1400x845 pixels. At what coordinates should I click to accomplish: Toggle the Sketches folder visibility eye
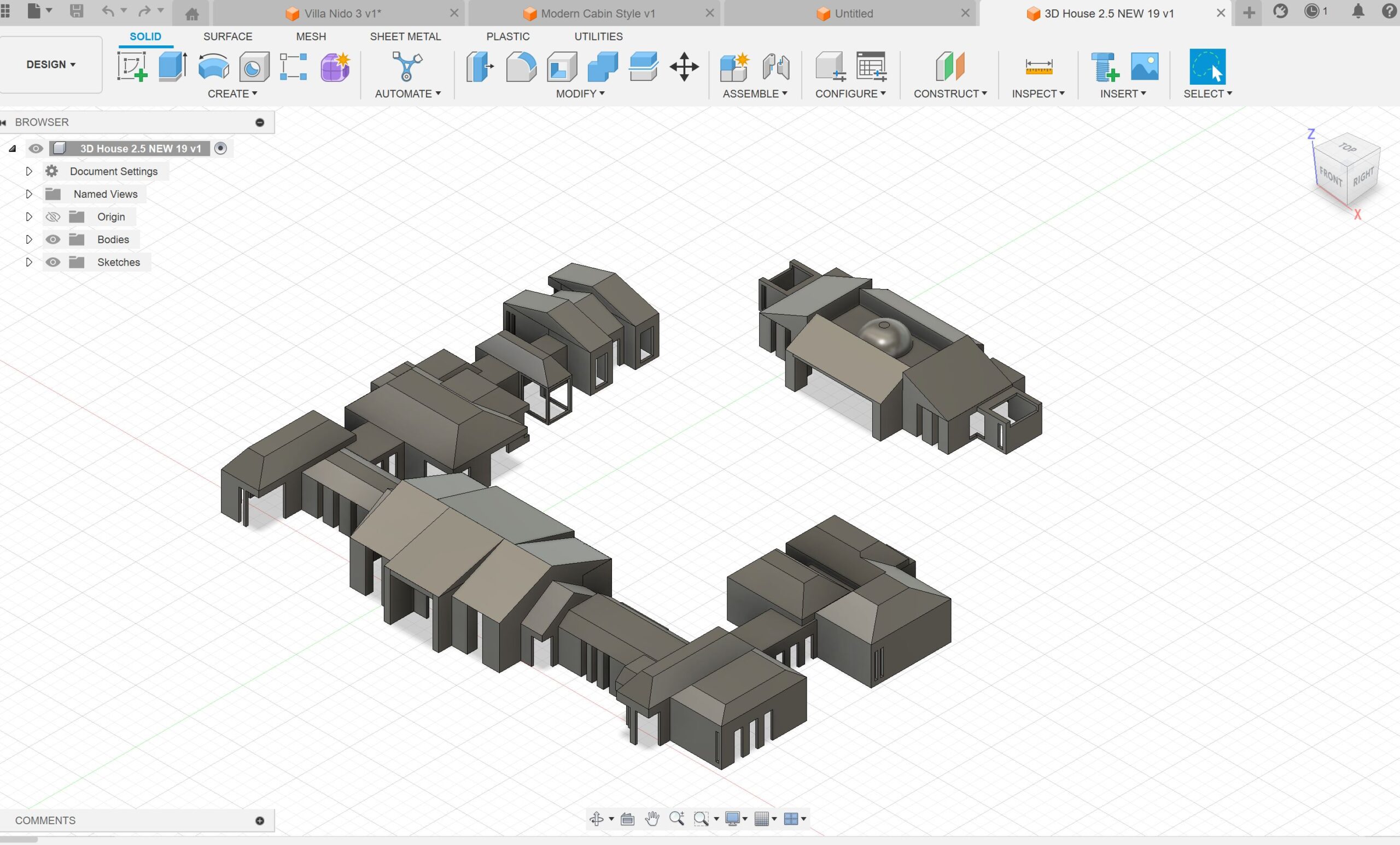pyautogui.click(x=53, y=262)
